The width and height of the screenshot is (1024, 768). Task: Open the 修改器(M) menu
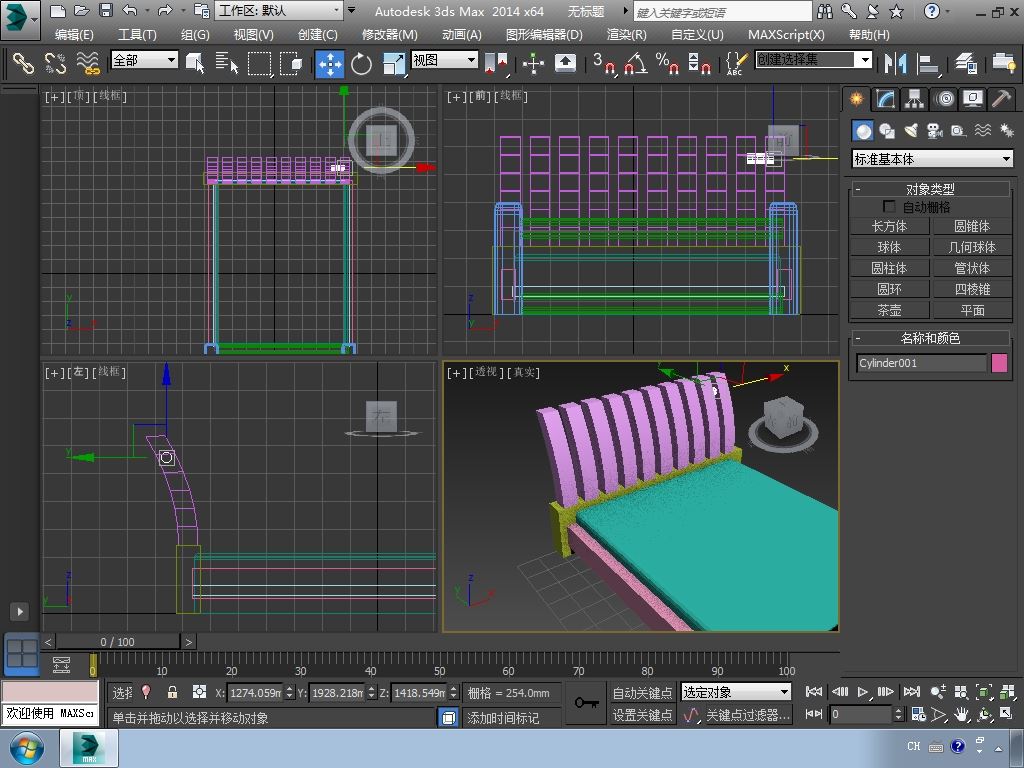[389, 34]
